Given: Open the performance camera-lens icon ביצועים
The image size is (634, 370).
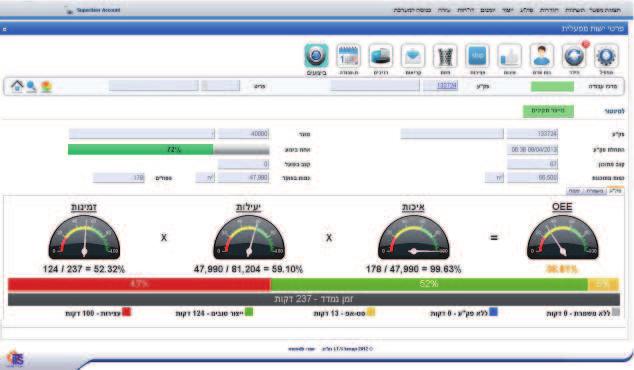Looking at the screenshot, I should pos(316,56).
